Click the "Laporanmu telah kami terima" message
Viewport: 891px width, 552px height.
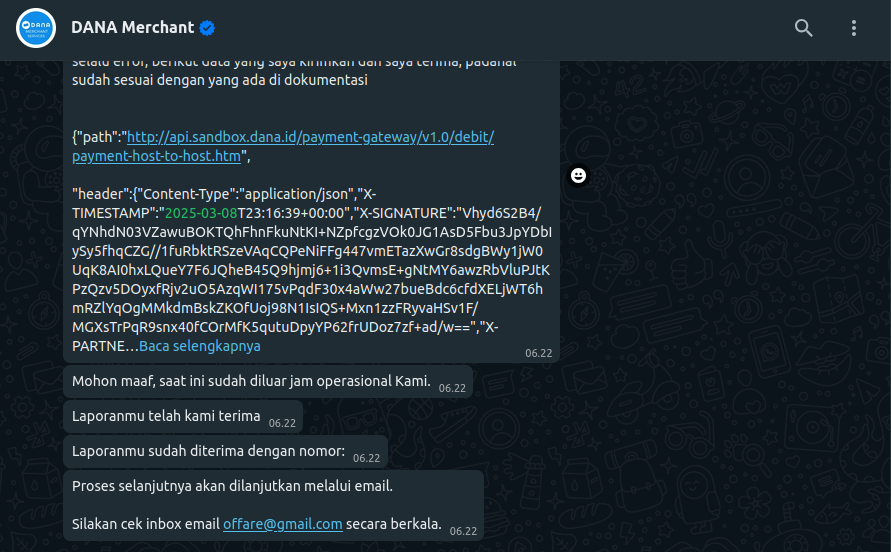click(166, 416)
